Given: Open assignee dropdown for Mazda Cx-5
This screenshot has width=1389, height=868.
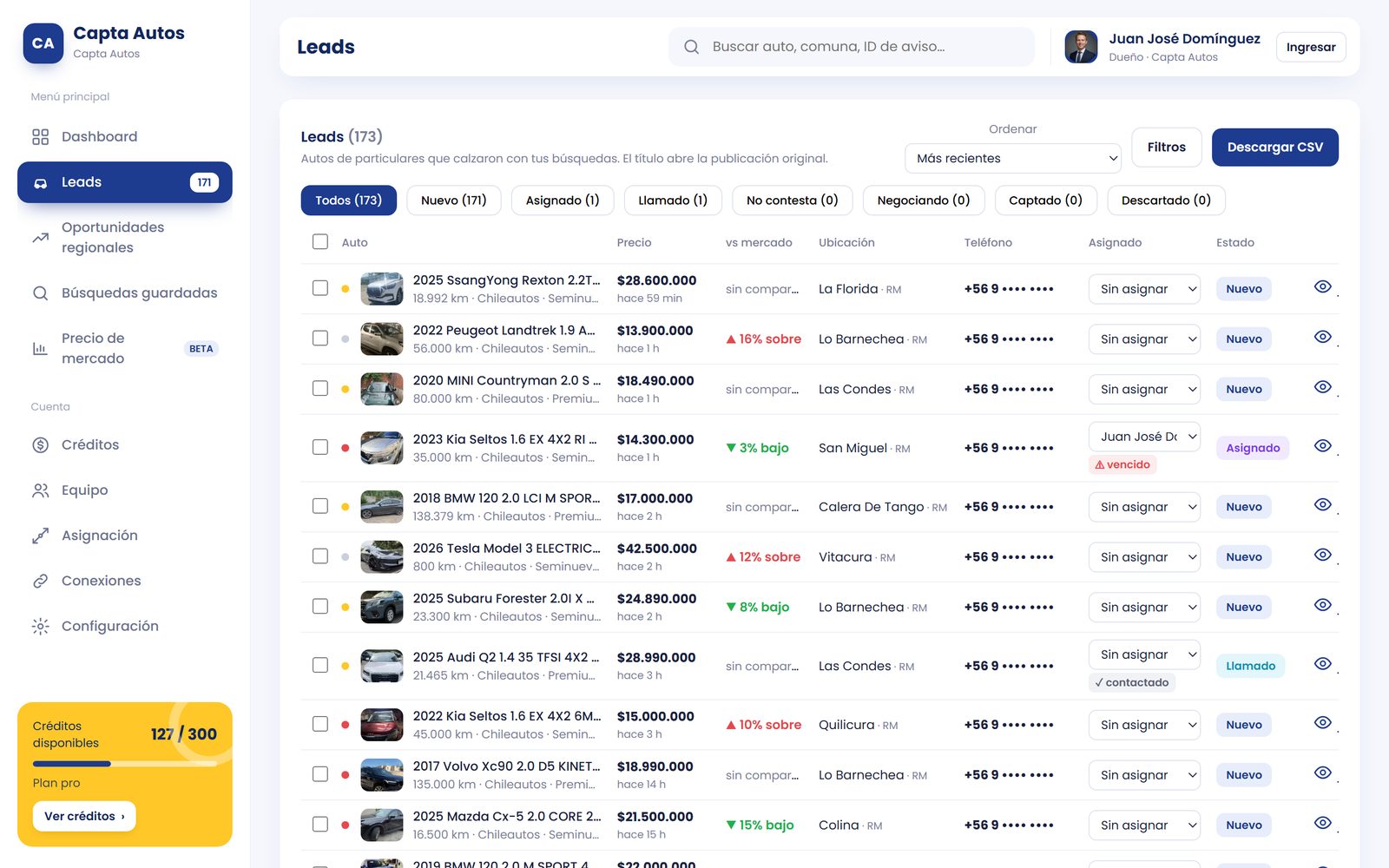Looking at the screenshot, I should coord(1144,825).
